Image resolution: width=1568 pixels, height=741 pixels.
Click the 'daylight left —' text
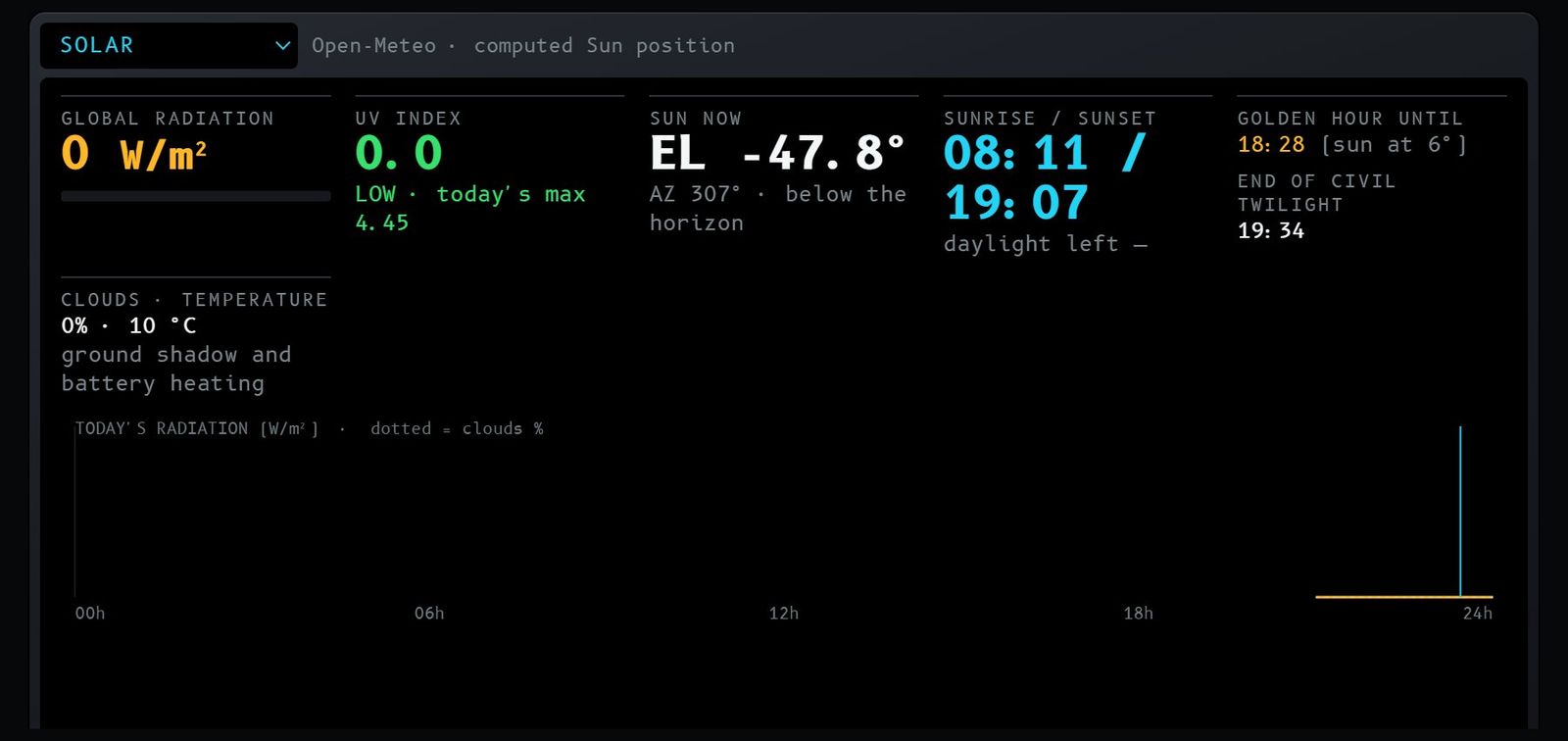pos(1046,244)
